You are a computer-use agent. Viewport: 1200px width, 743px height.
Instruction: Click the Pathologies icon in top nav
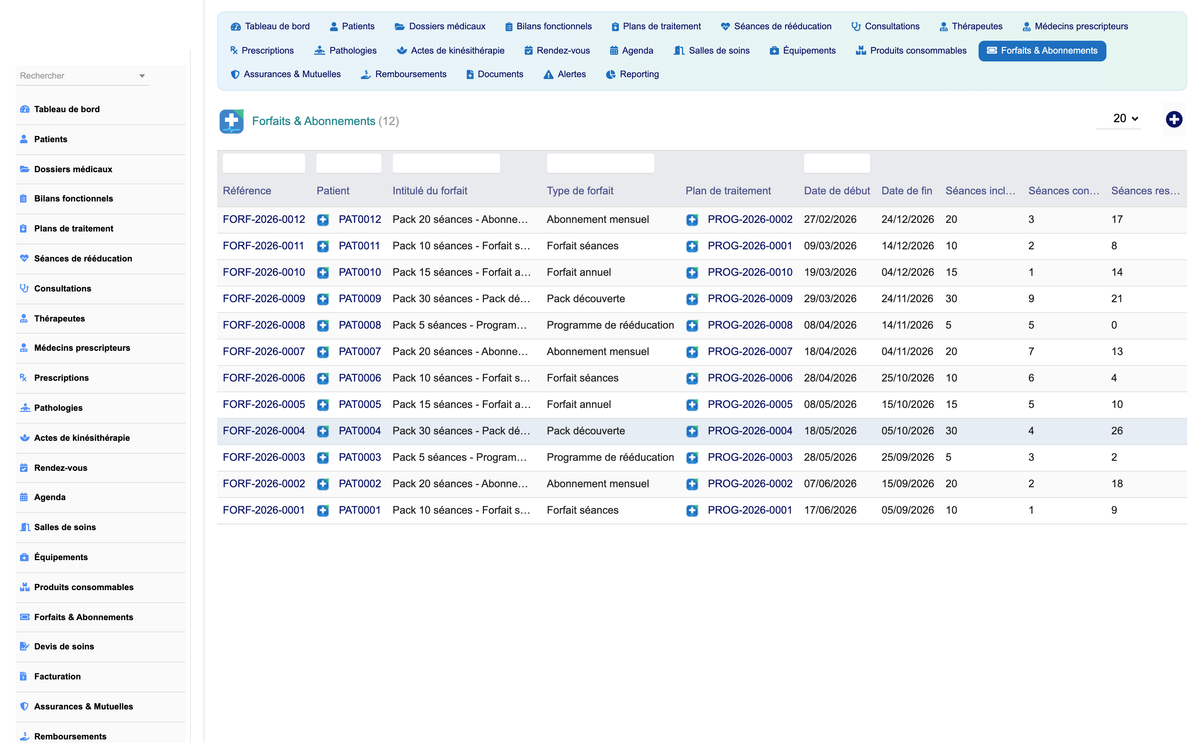[319, 50]
